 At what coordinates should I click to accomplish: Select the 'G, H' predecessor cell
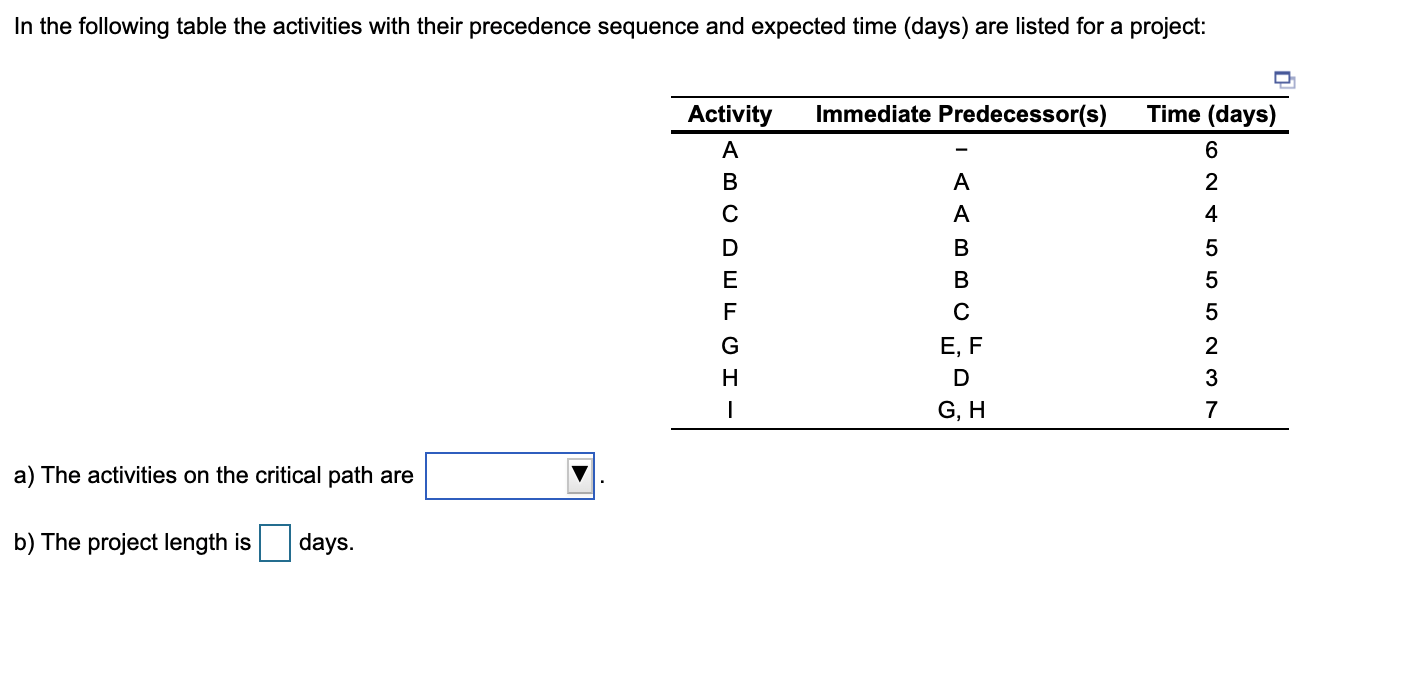coord(961,410)
